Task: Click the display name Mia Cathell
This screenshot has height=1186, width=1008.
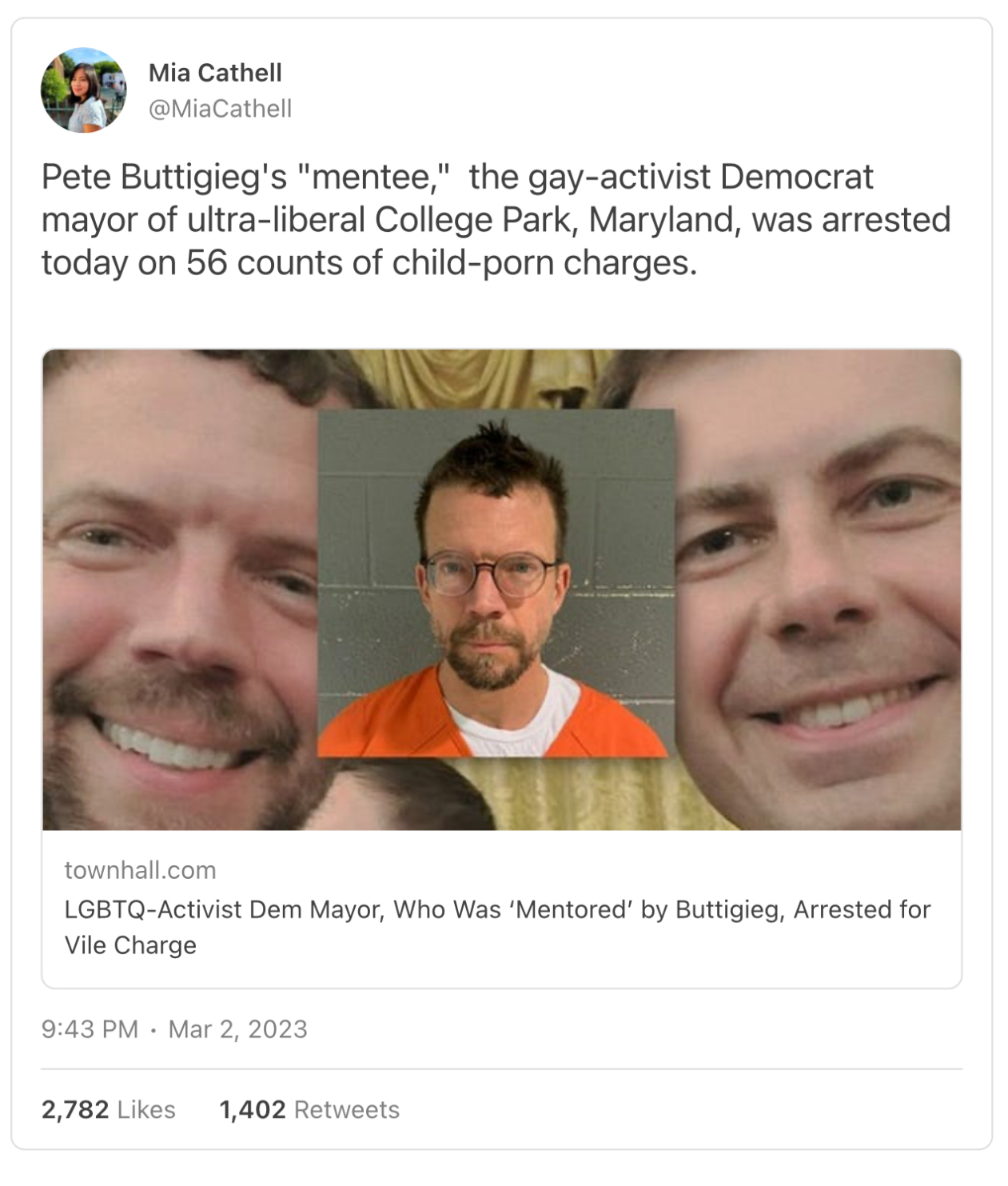Action: pyautogui.click(x=215, y=73)
